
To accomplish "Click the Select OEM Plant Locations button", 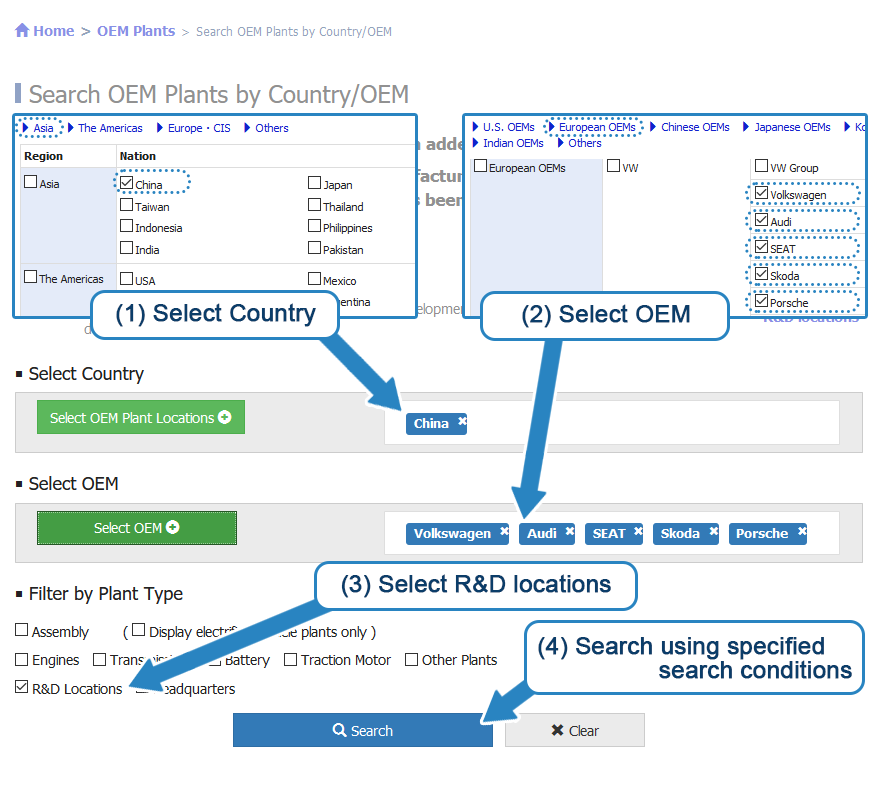I will pyautogui.click(x=141, y=417).
